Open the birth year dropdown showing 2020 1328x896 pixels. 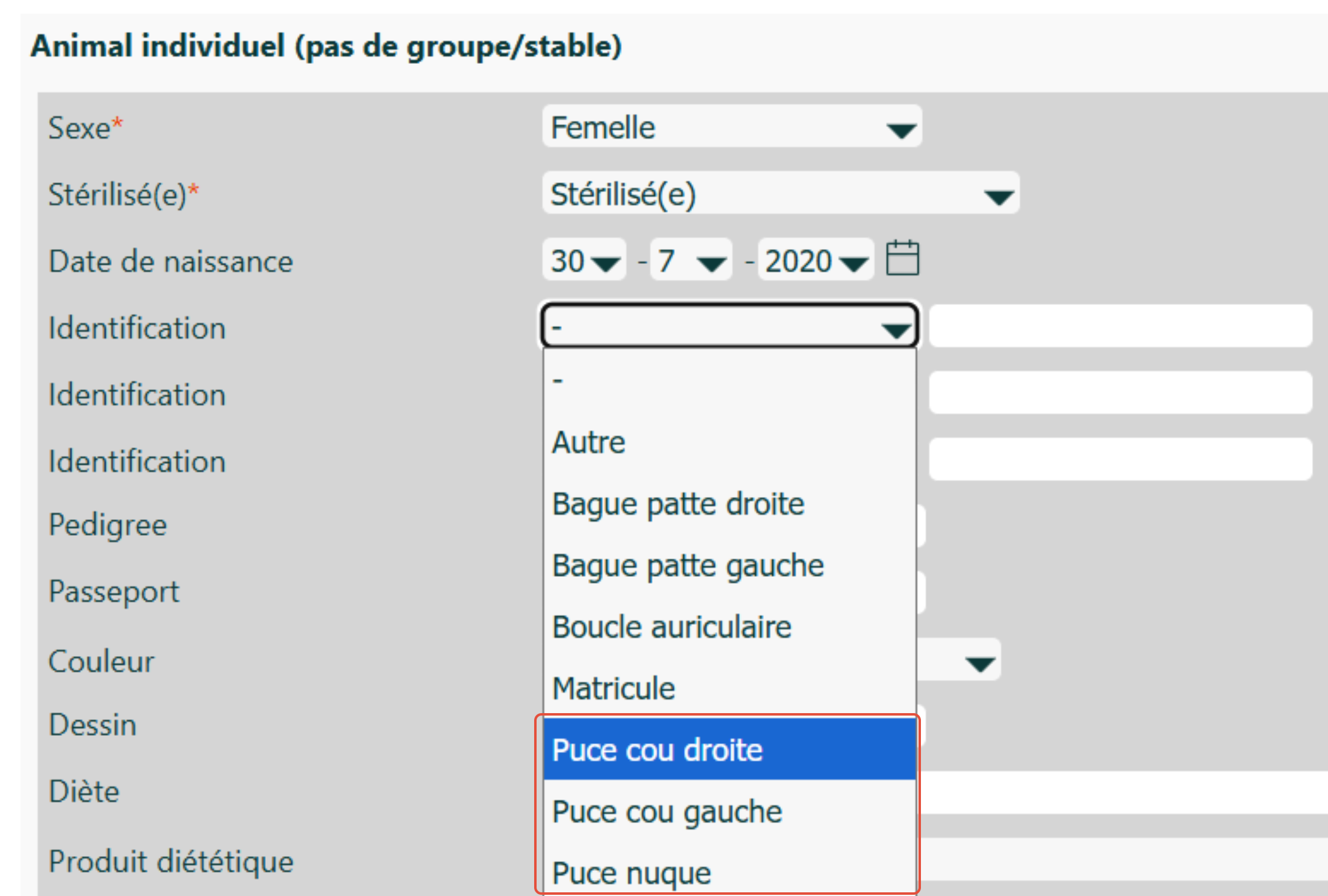click(x=815, y=261)
